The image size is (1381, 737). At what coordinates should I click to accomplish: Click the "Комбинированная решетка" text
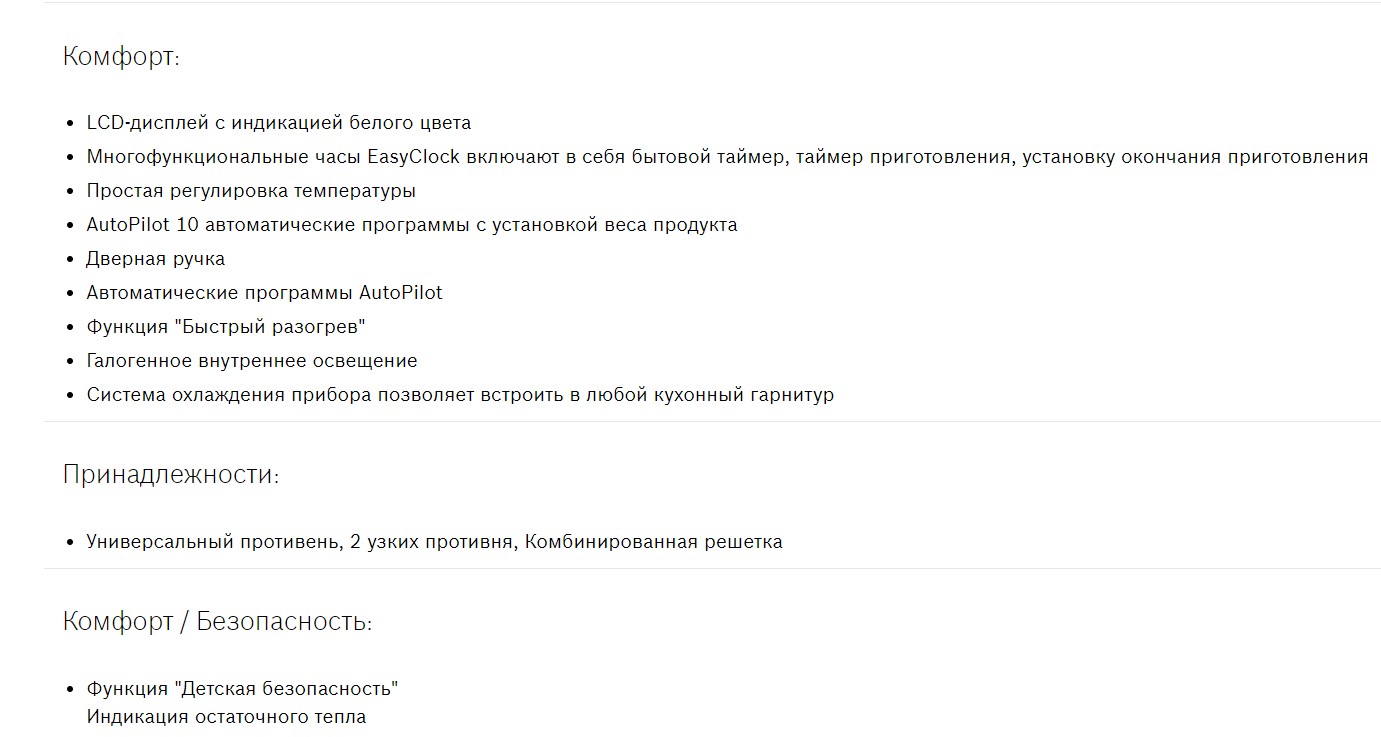653,542
